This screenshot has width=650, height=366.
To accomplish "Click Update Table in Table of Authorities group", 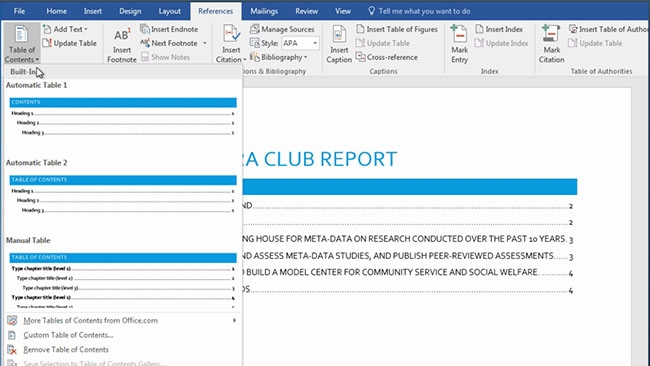I will click(x=595, y=43).
